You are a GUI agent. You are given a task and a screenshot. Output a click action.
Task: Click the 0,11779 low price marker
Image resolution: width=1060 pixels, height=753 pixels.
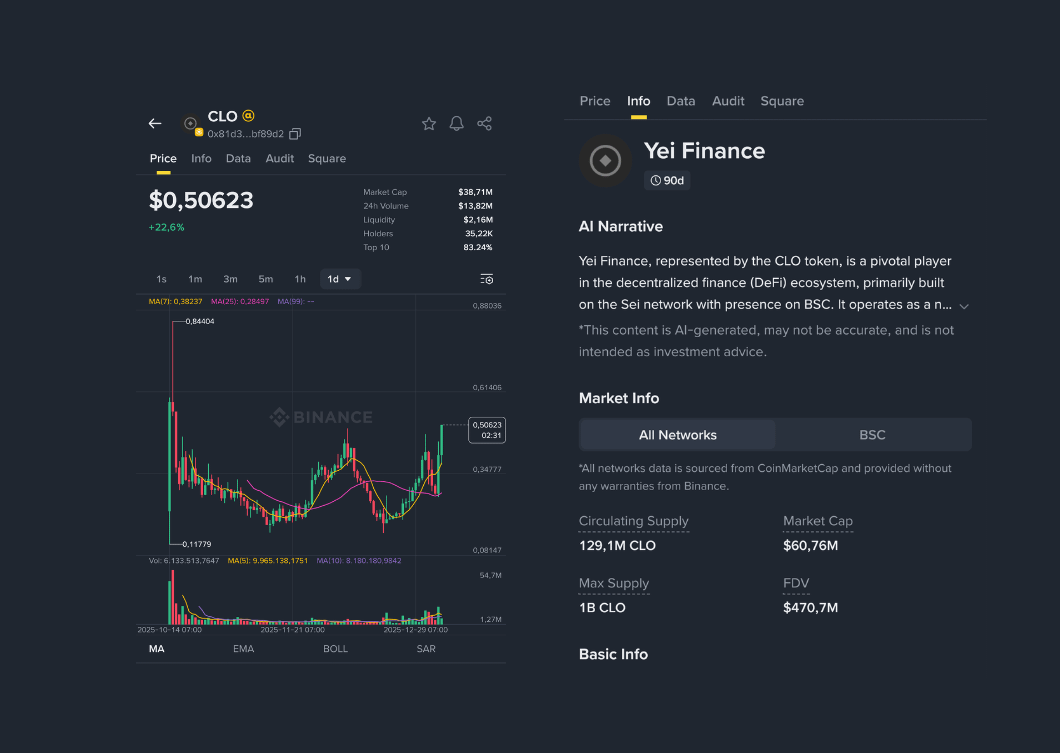pos(197,544)
